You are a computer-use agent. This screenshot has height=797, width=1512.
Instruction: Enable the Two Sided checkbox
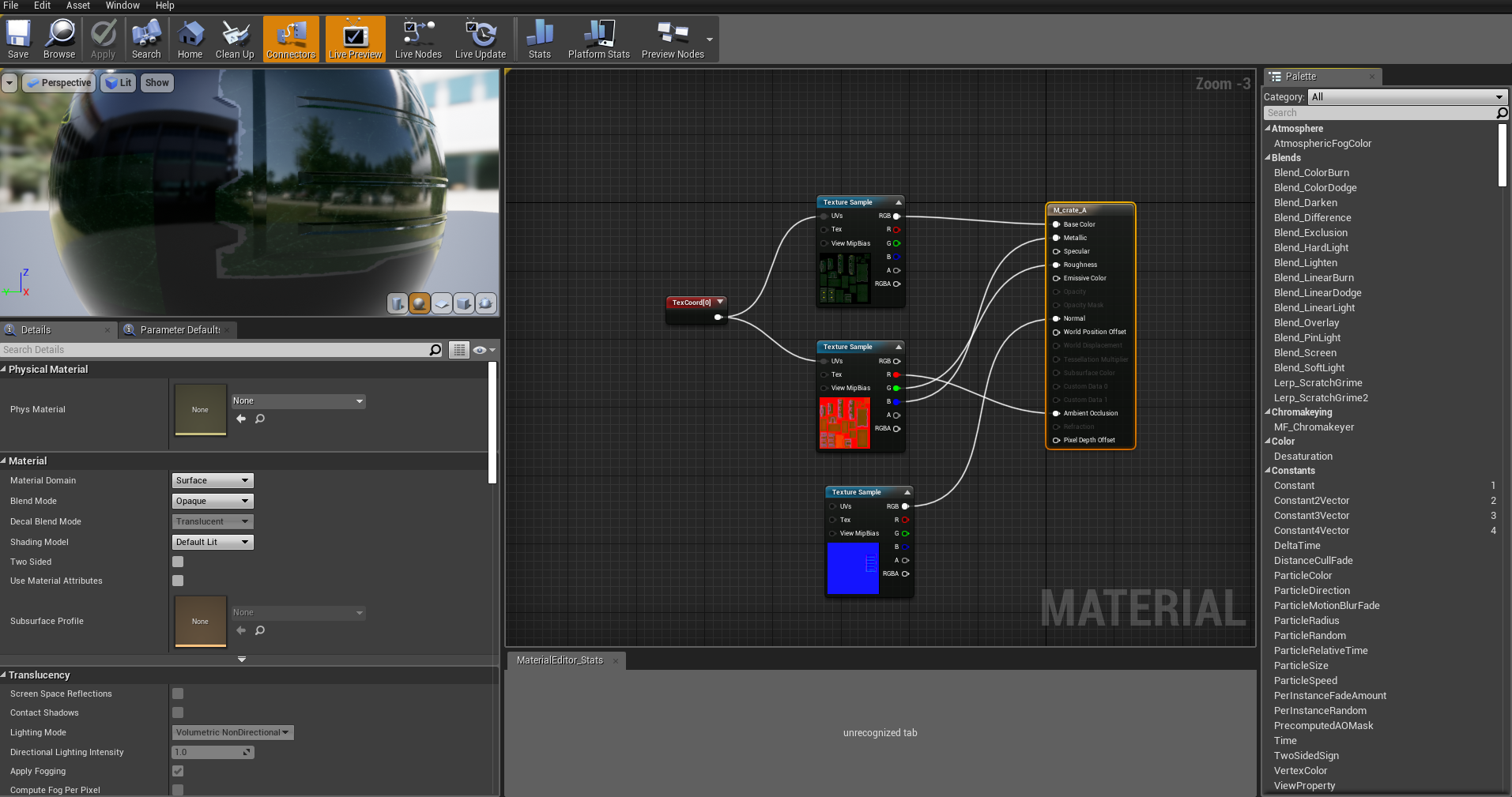(177, 561)
